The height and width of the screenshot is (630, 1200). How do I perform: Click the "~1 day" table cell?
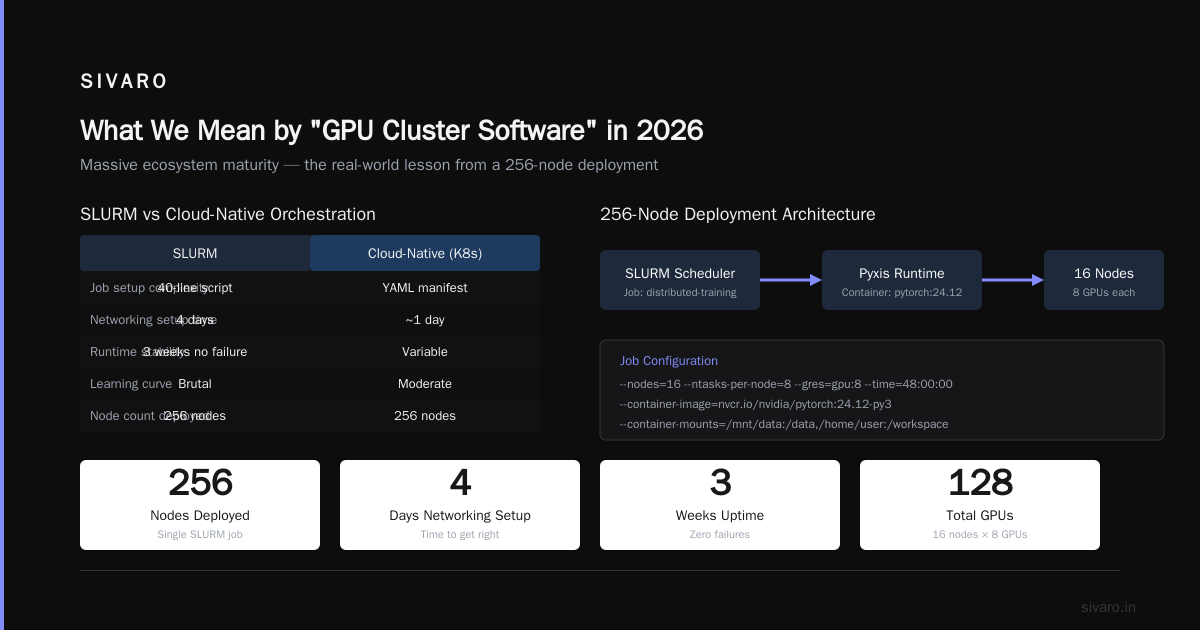tap(425, 320)
